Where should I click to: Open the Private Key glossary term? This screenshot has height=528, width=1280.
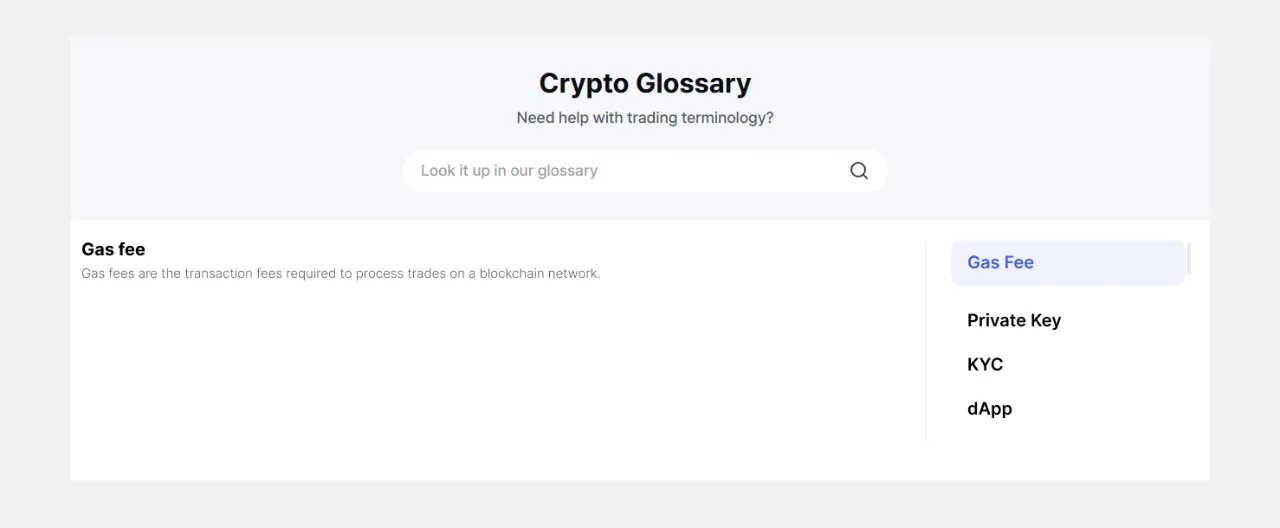(x=1014, y=321)
